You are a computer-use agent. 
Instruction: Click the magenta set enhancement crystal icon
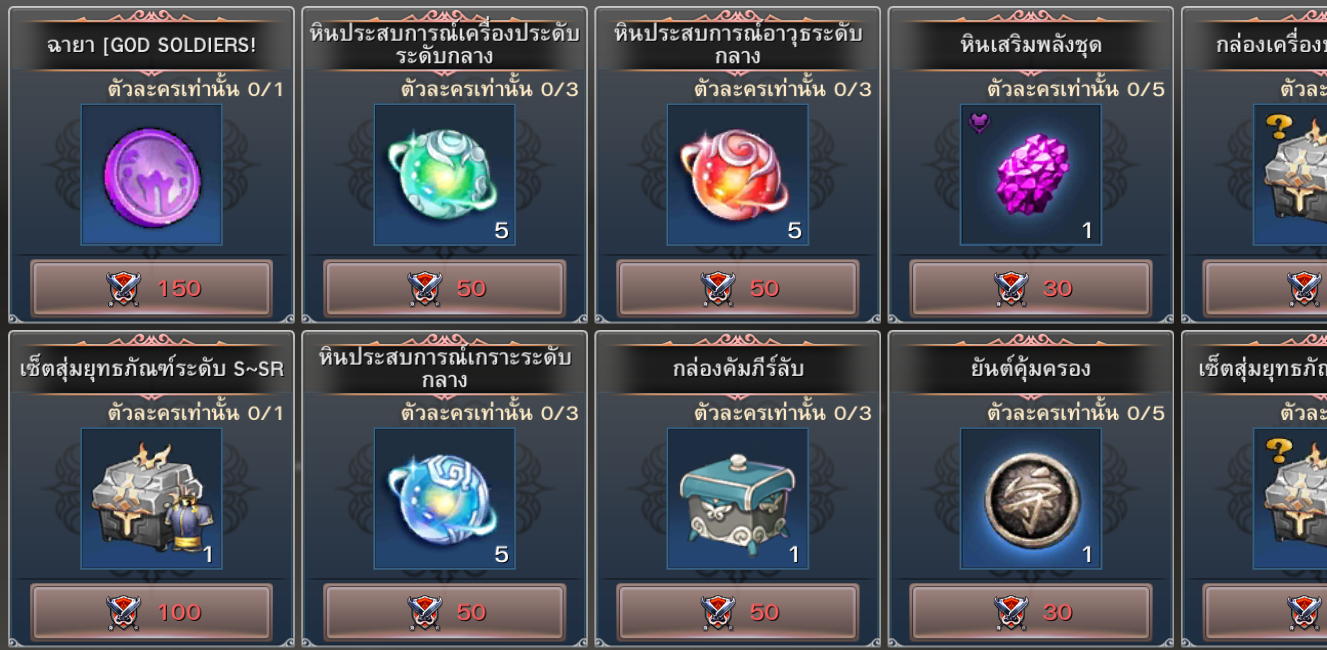[1030, 175]
